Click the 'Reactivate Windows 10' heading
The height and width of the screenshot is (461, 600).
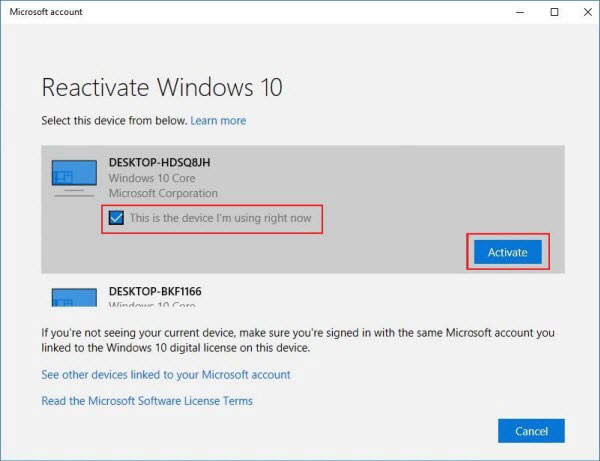coord(162,87)
